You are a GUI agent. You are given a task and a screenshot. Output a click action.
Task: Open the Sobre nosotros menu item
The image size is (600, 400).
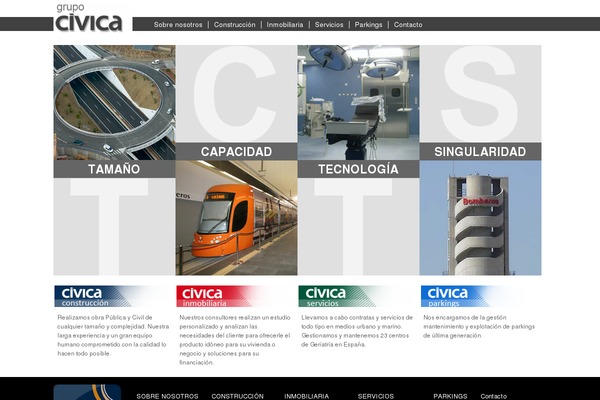pos(178,24)
